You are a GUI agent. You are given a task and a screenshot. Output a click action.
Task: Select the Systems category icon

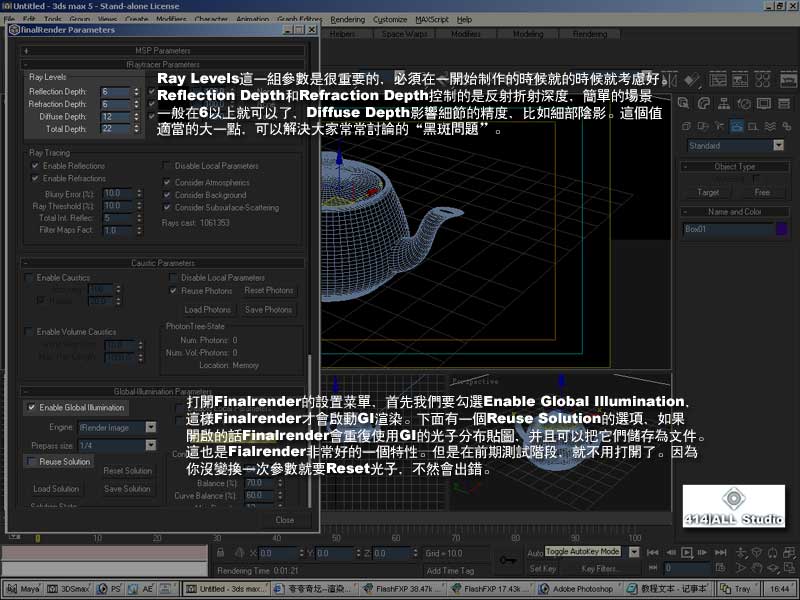pyautogui.click(x=786, y=126)
